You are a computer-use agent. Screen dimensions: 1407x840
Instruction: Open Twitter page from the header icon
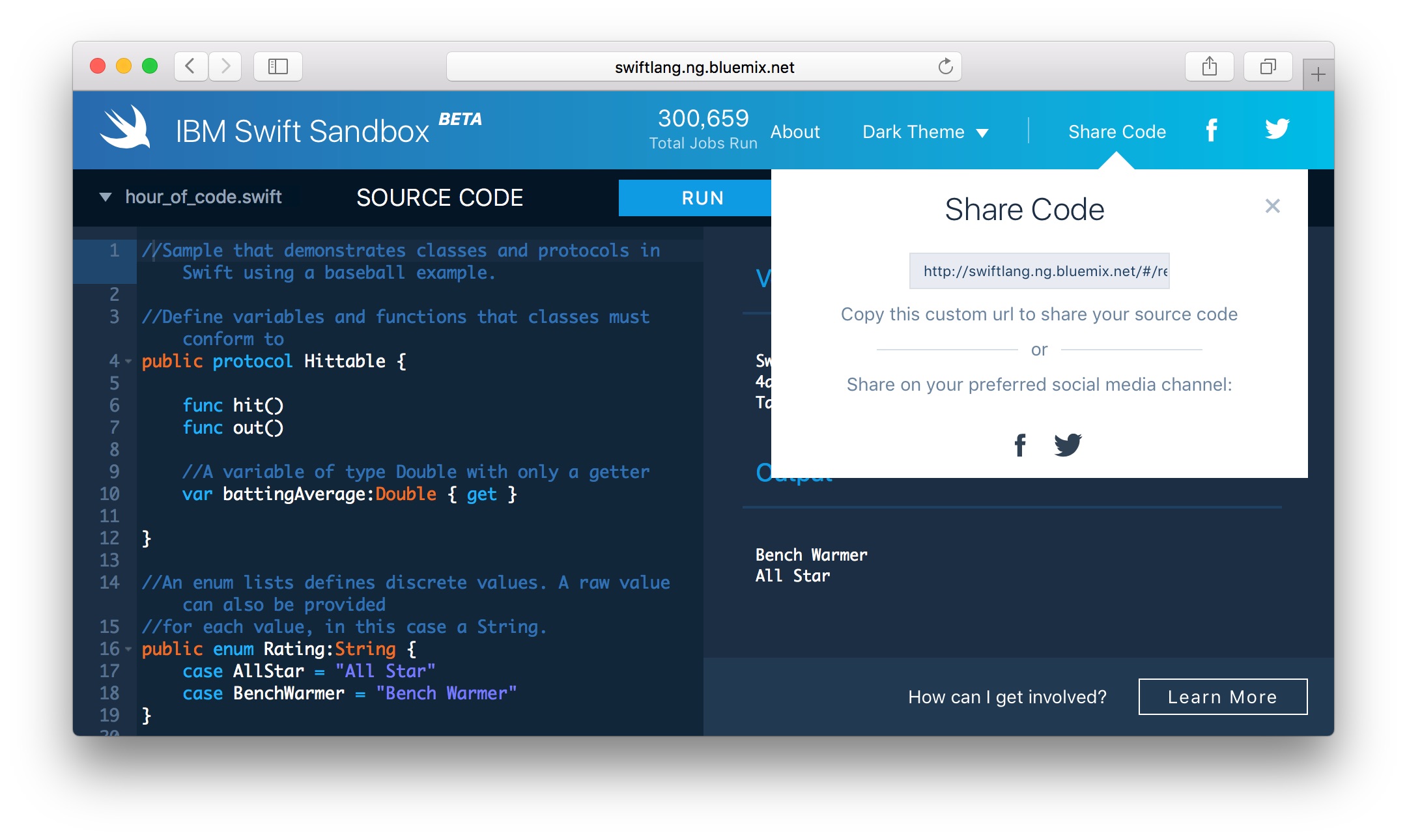(1277, 130)
